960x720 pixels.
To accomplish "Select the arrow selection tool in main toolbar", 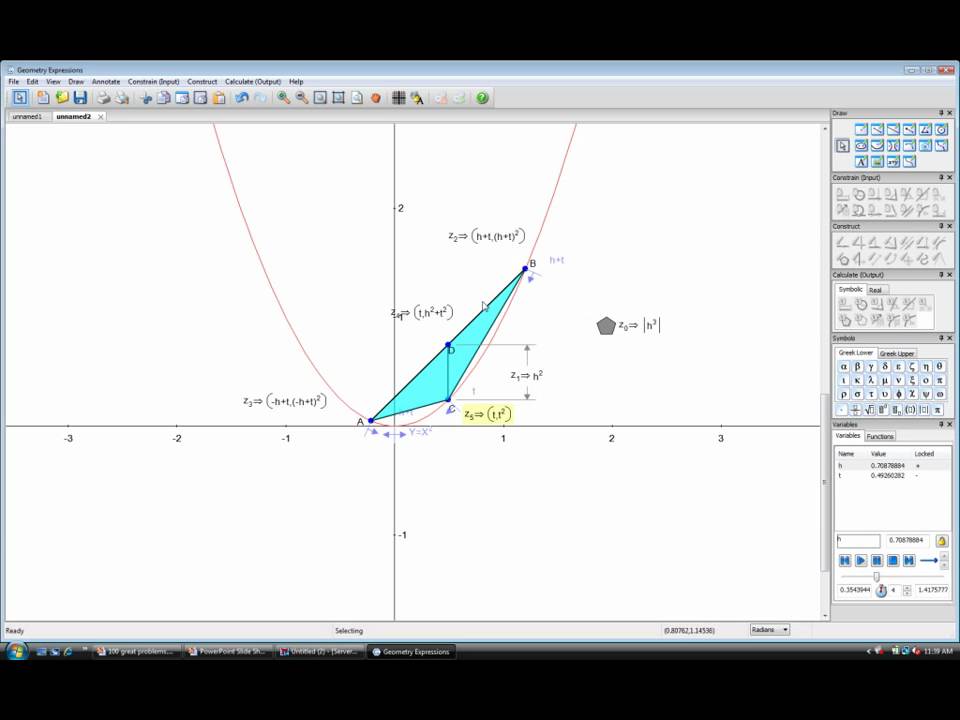I will click(20, 97).
